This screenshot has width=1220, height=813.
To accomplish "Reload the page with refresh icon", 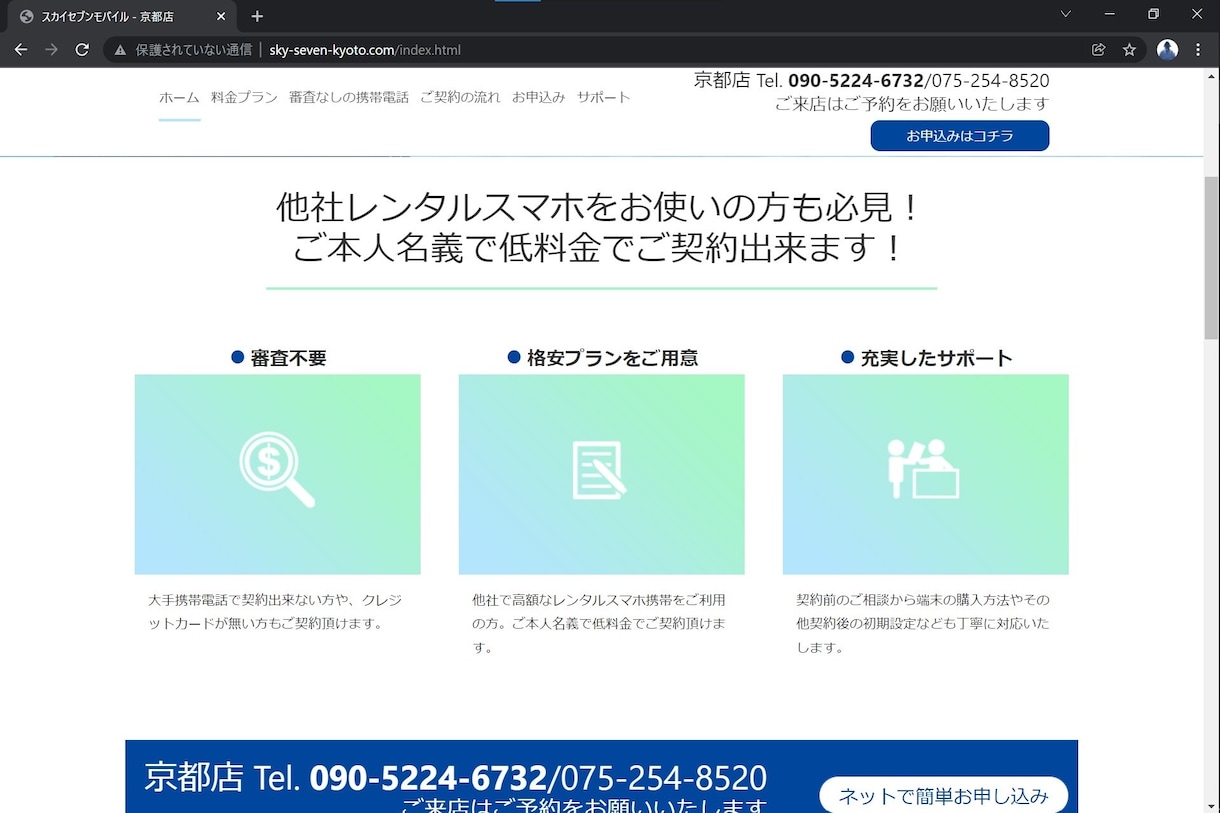I will (x=83, y=49).
